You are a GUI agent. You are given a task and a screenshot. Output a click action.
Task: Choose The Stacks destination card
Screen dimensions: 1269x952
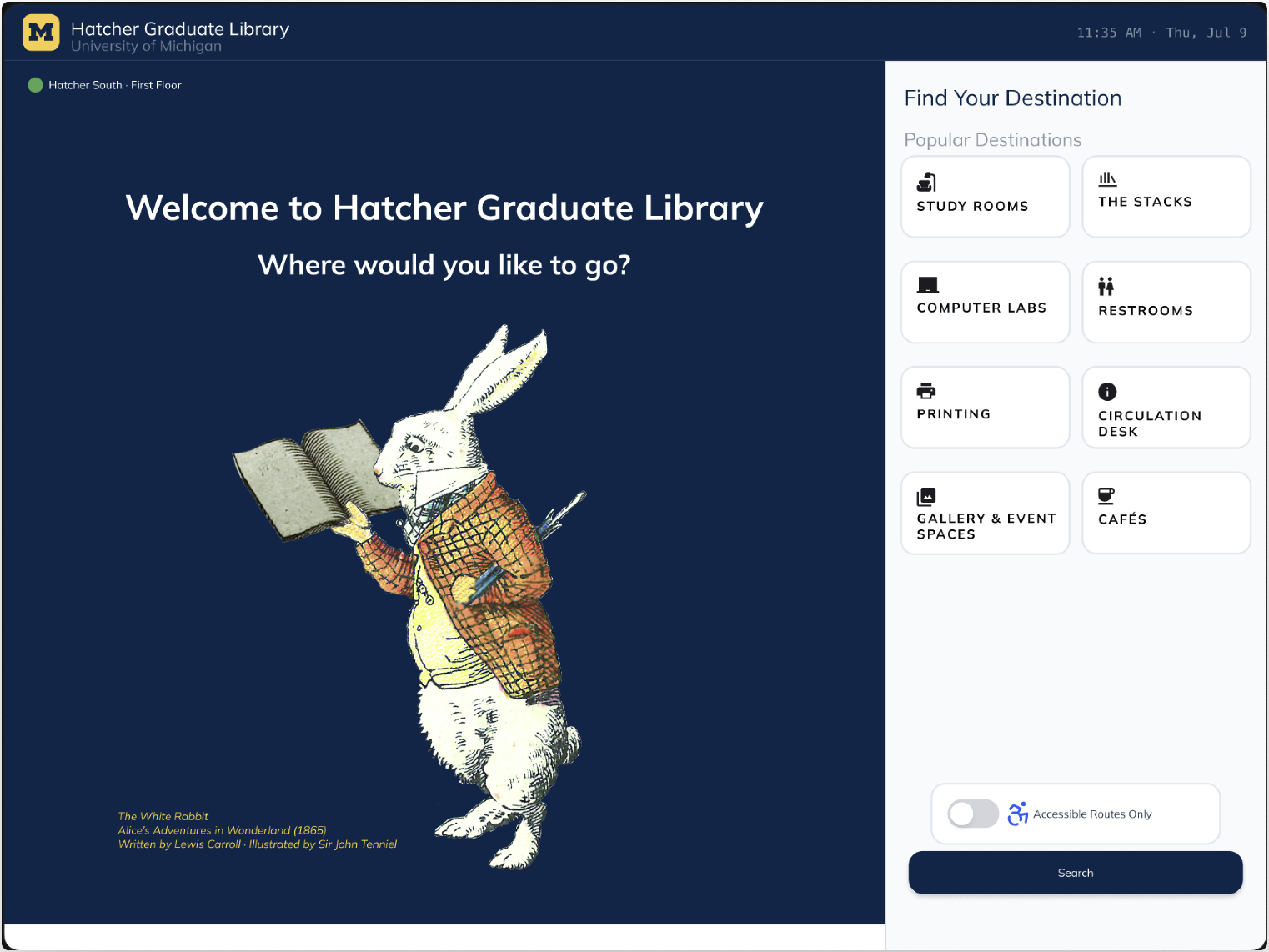coord(1166,197)
